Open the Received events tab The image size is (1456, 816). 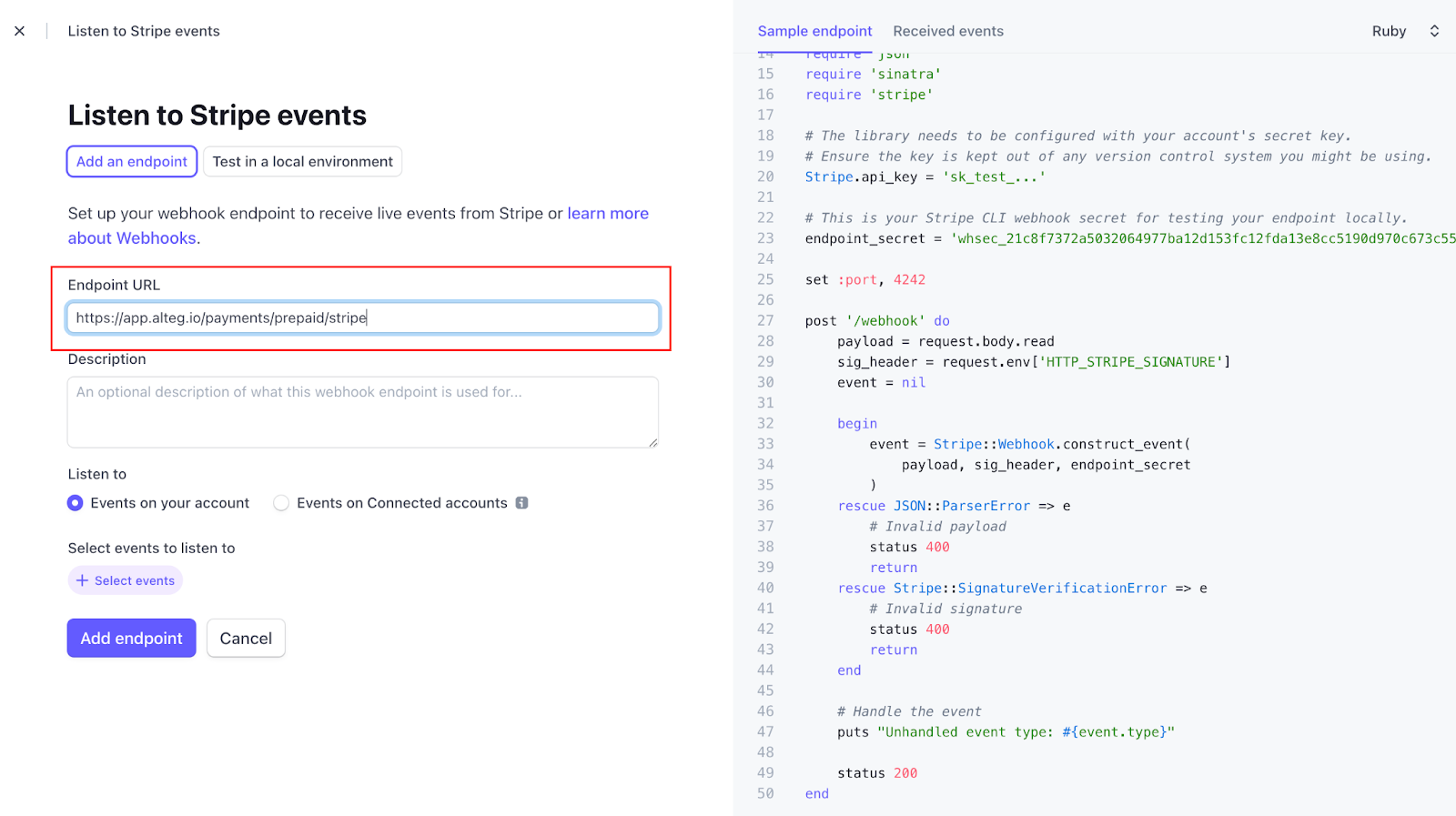[x=948, y=31]
